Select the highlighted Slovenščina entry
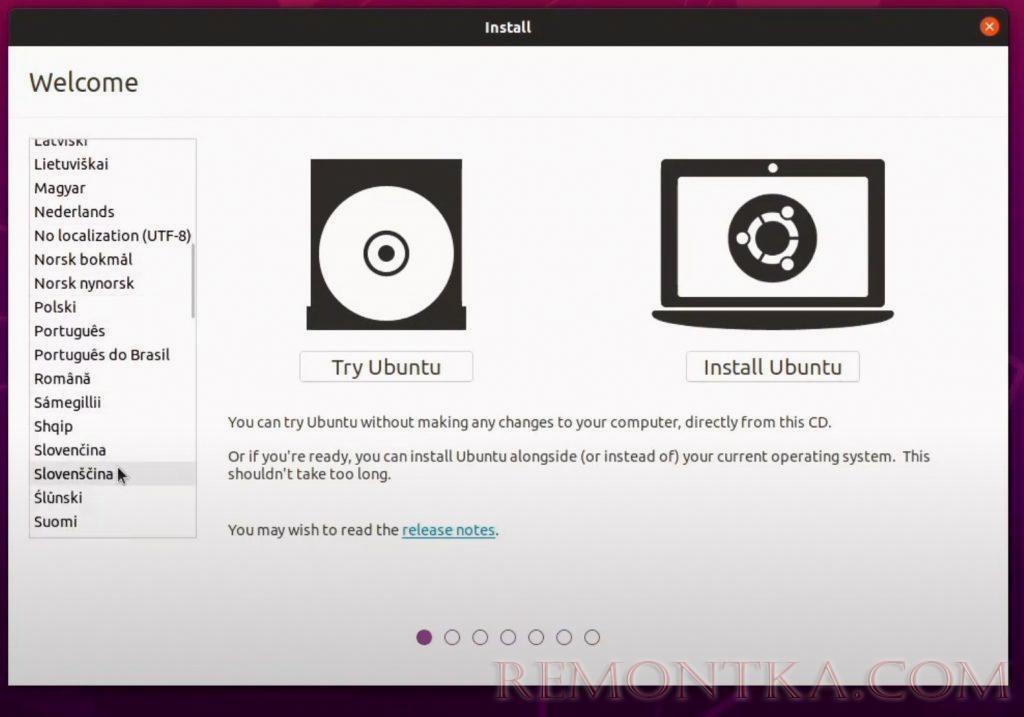The image size is (1024, 717). point(112,474)
